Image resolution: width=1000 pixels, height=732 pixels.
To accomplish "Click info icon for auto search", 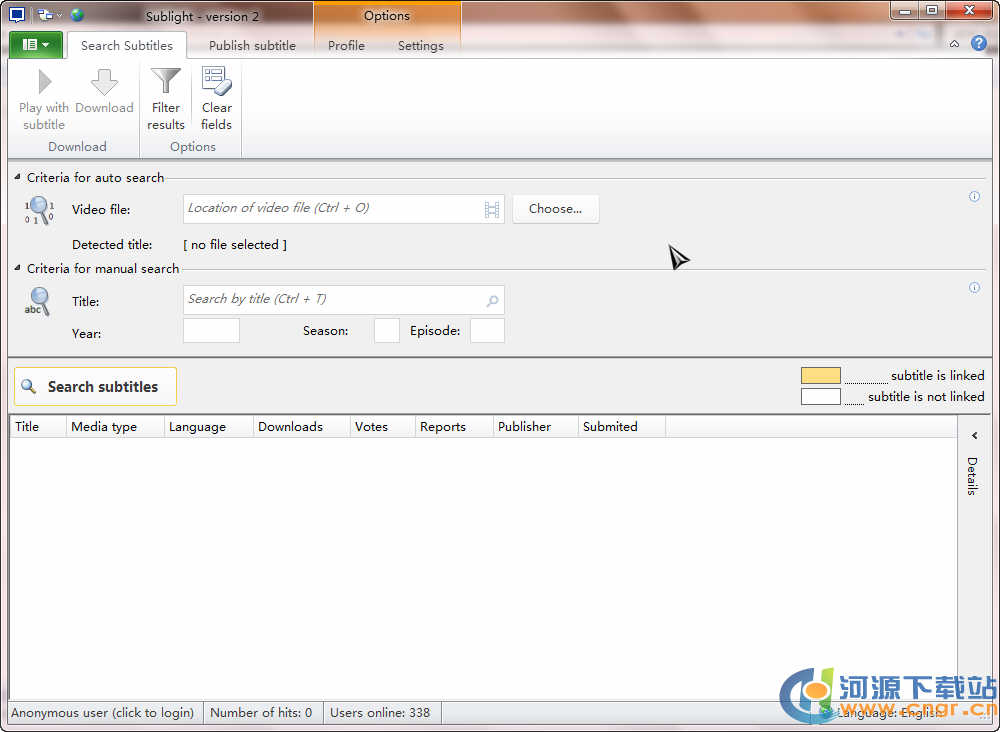I will (x=974, y=196).
